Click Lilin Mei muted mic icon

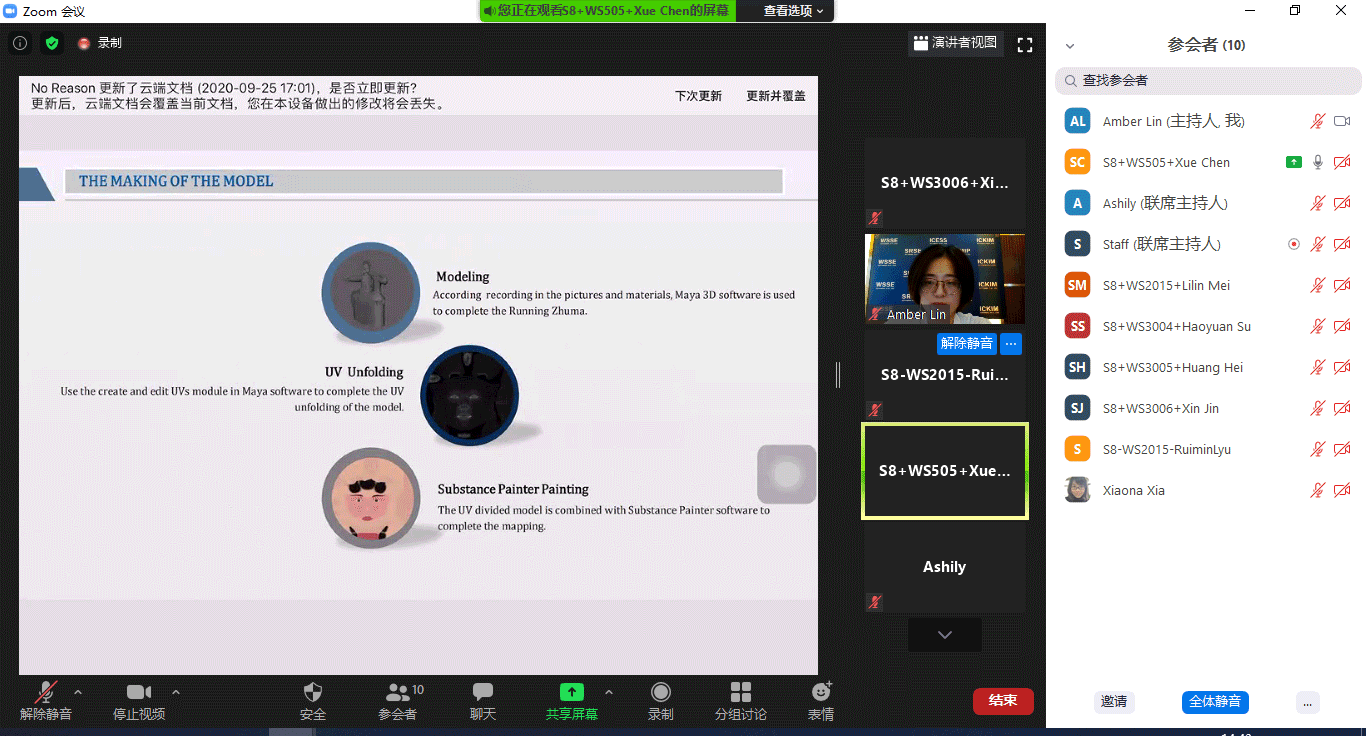click(x=1318, y=285)
